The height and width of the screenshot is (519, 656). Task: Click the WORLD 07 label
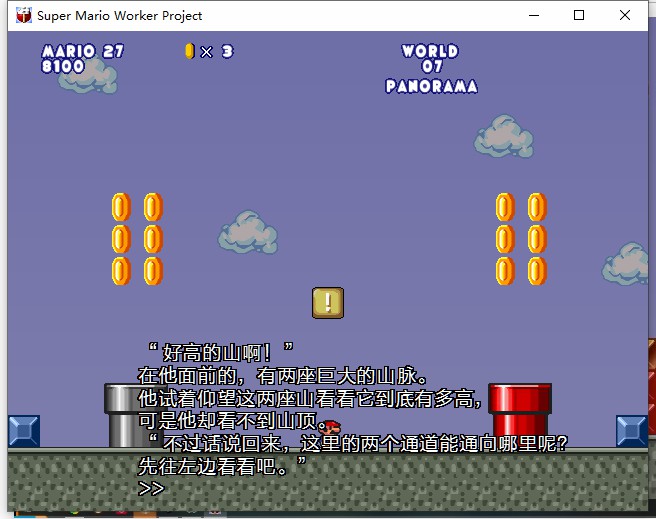[430, 58]
